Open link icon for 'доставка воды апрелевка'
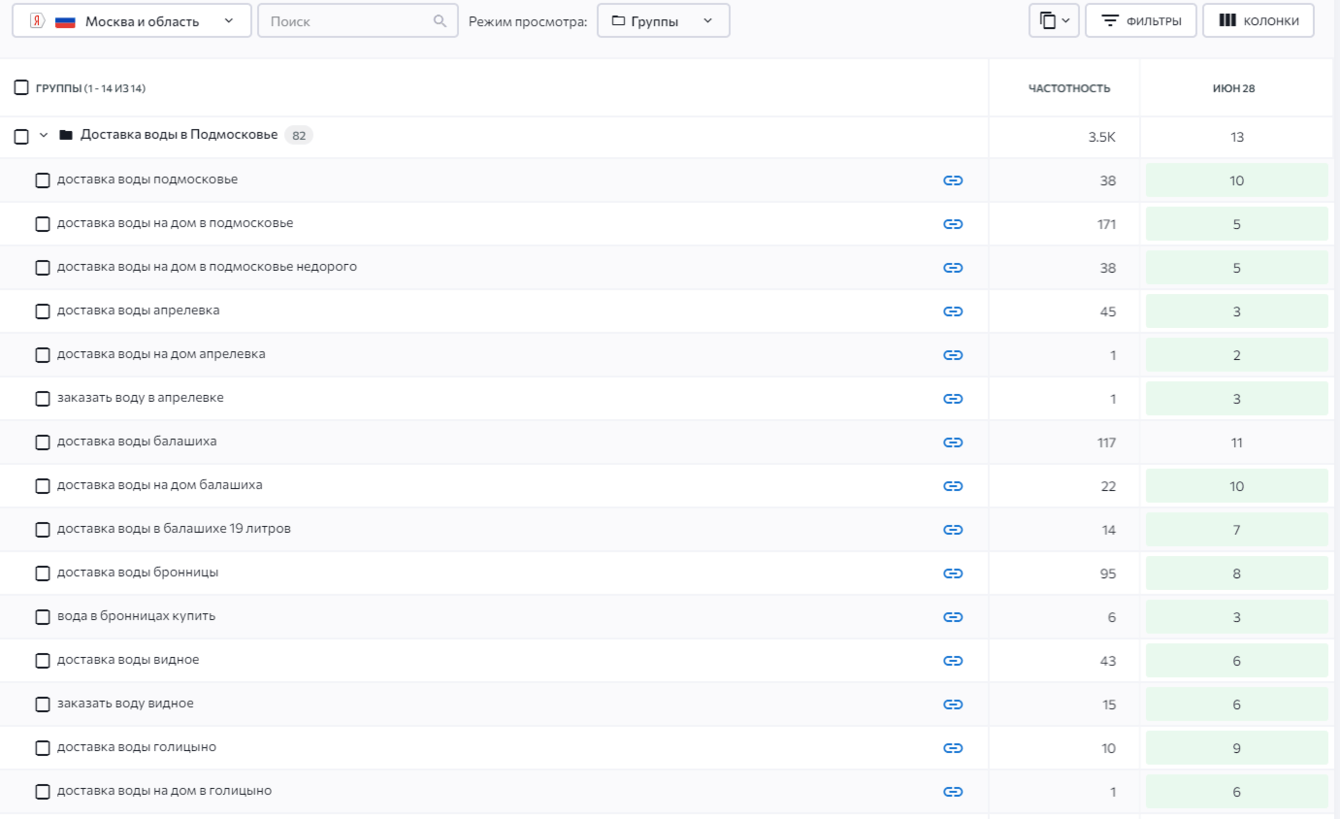This screenshot has width=1340, height=819. pyautogui.click(x=952, y=311)
